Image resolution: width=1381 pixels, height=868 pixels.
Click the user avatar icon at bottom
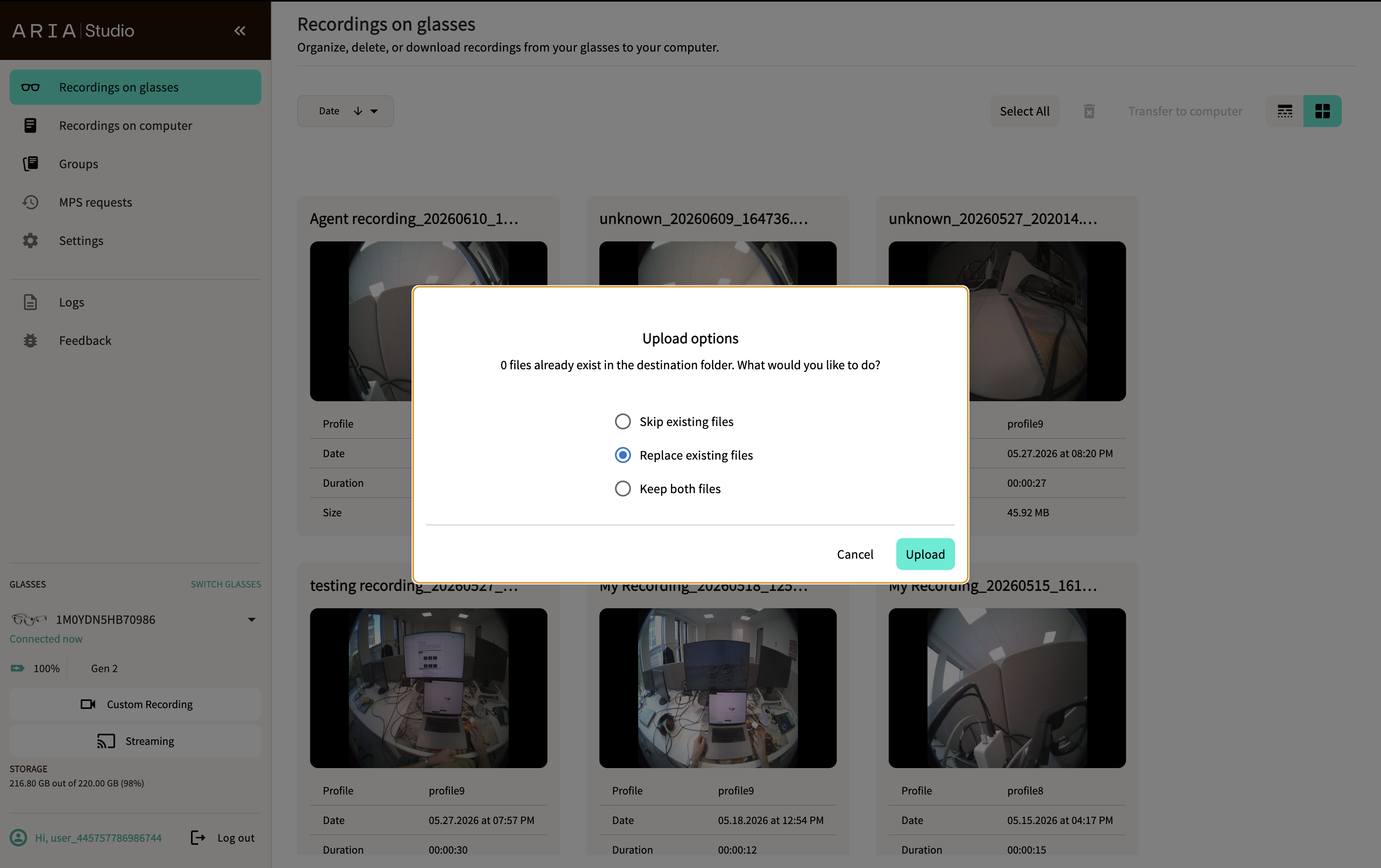click(x=18, y=838)
